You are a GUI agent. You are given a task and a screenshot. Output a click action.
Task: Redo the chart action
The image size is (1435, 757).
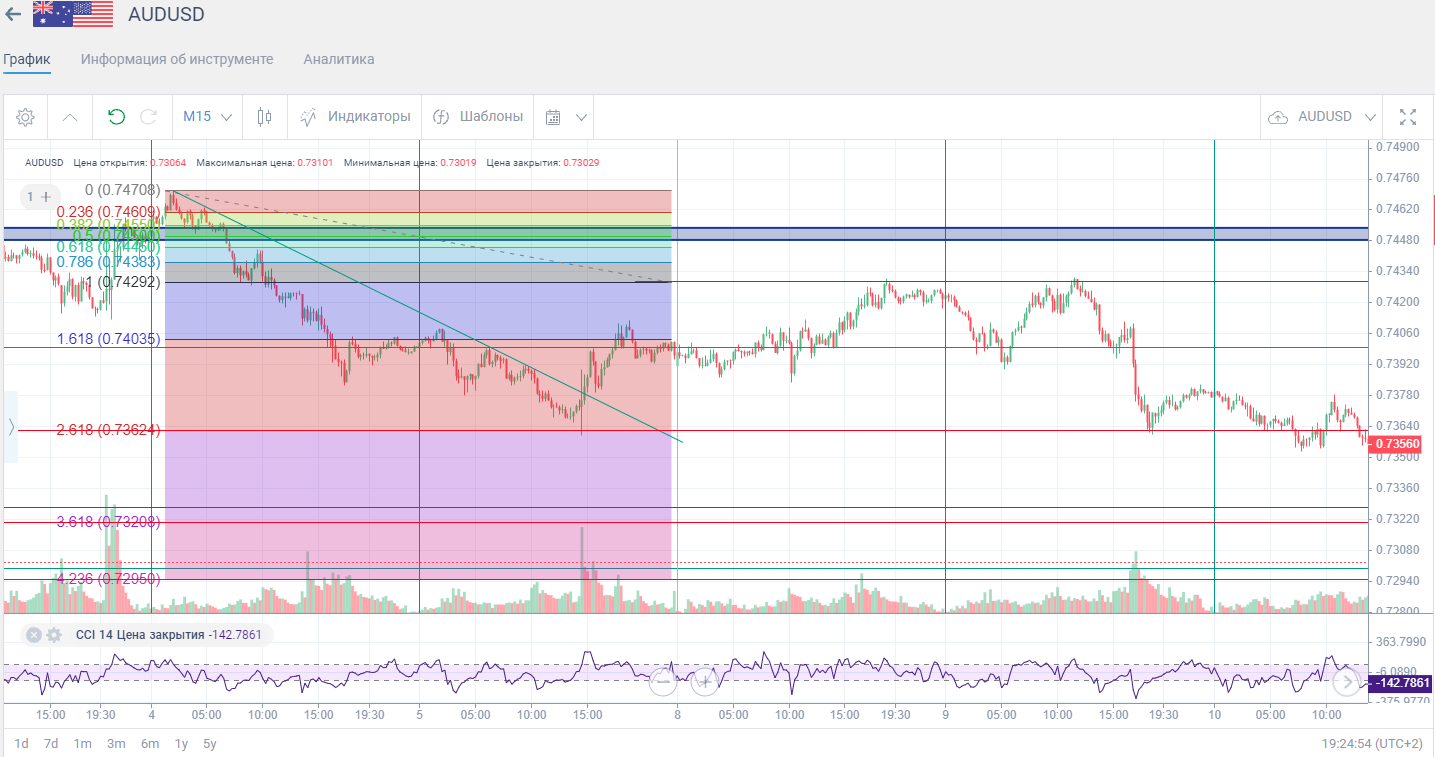(x=149, y=117)
